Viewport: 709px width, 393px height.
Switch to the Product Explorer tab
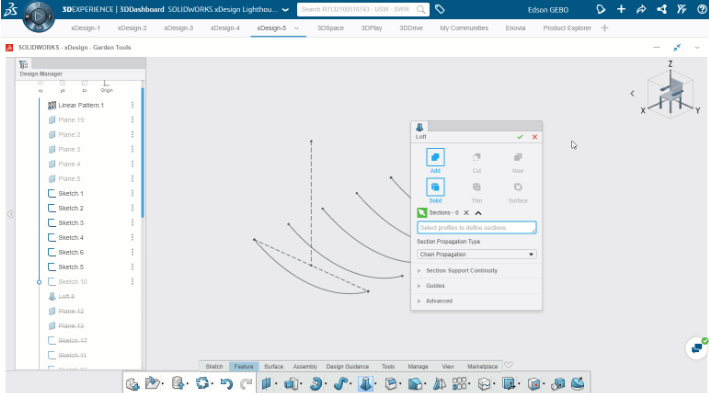[567, 28]
